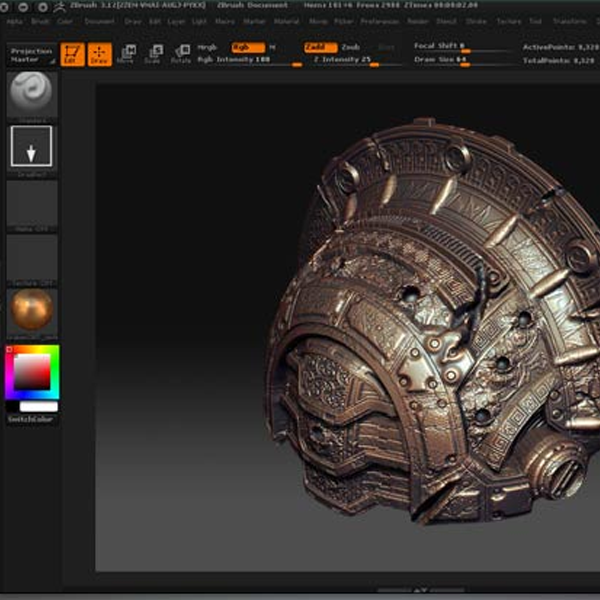
Task: Open the Texture Off selector slot
Action: point(32,256)
